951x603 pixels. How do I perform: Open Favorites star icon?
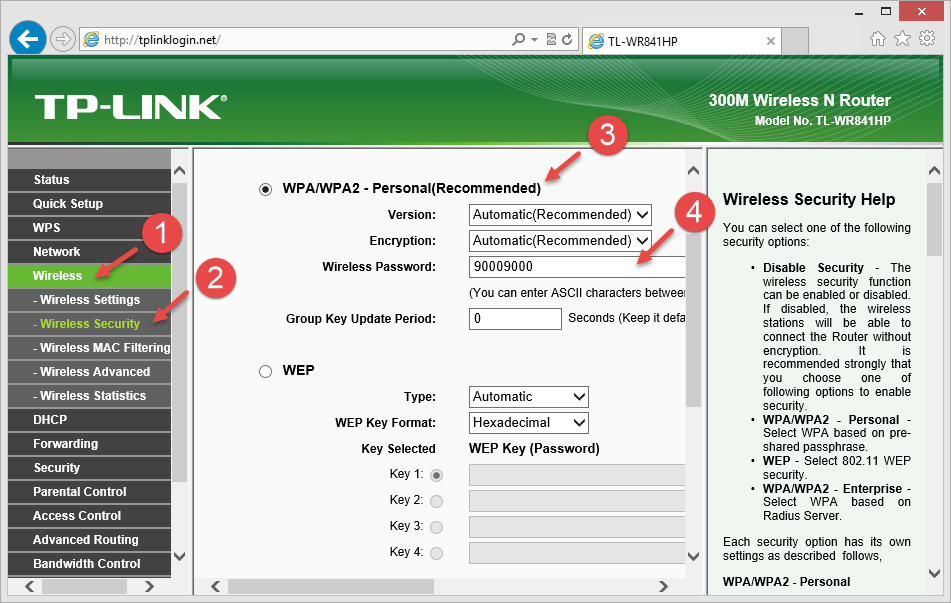[x=902, y=39]
